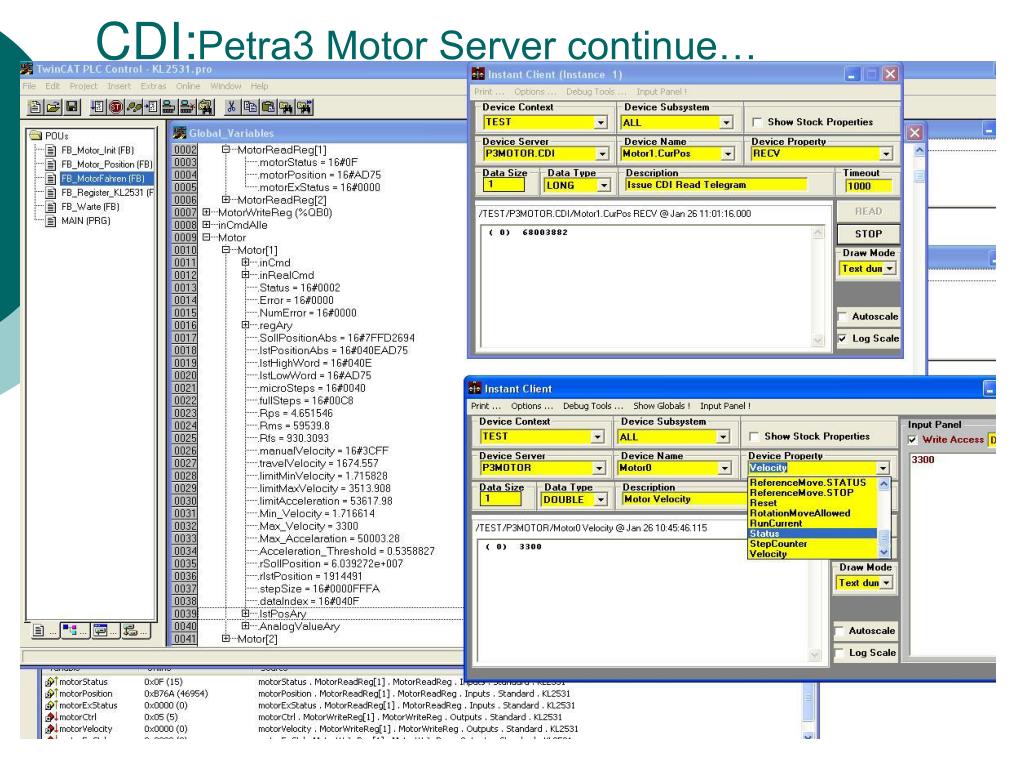Open Data Type dropdown showing LONG
The image size is (1024, 768).
[604, 186]
